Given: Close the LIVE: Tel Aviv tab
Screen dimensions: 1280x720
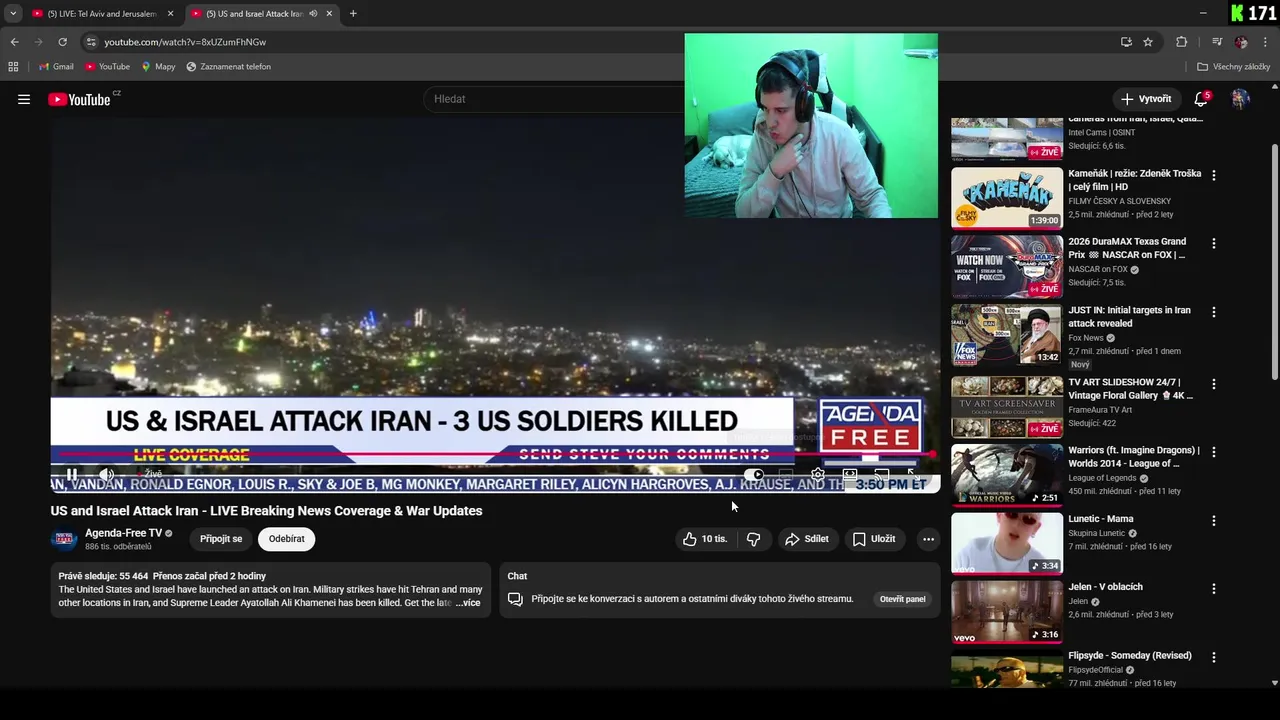Looking at the screenshot, I should coord(171,14).
